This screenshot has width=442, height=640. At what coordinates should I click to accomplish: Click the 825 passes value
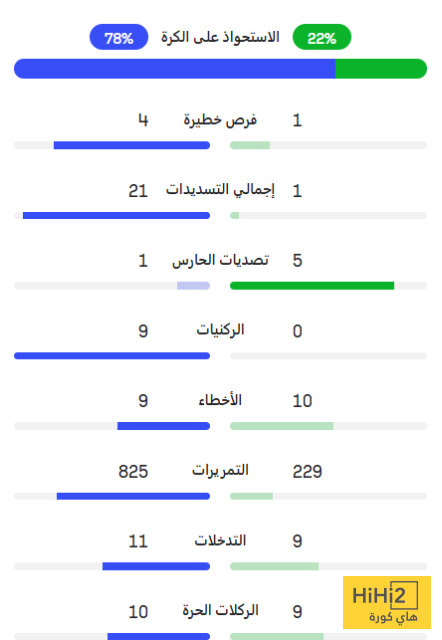tap(133, 471)
